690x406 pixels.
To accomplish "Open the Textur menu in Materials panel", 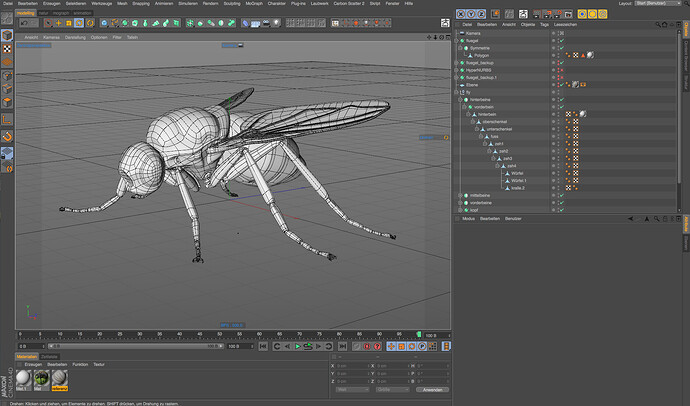I will [x=99, y=364].
